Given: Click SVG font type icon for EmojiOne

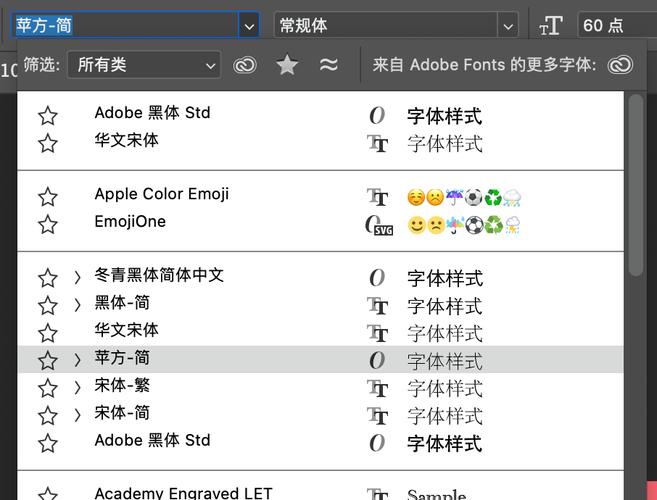Looking at the screenshot, I should (x=379, y=225).
